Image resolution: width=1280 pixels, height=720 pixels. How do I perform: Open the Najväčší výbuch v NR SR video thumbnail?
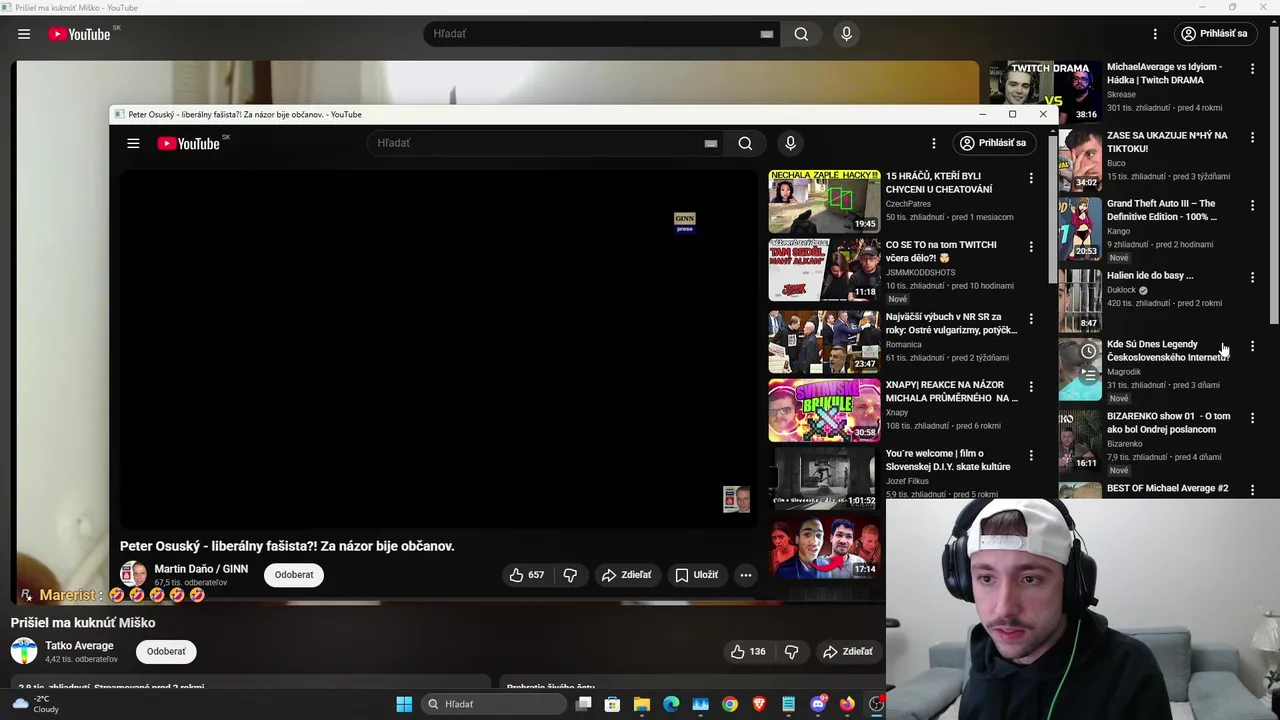[824, 342]
